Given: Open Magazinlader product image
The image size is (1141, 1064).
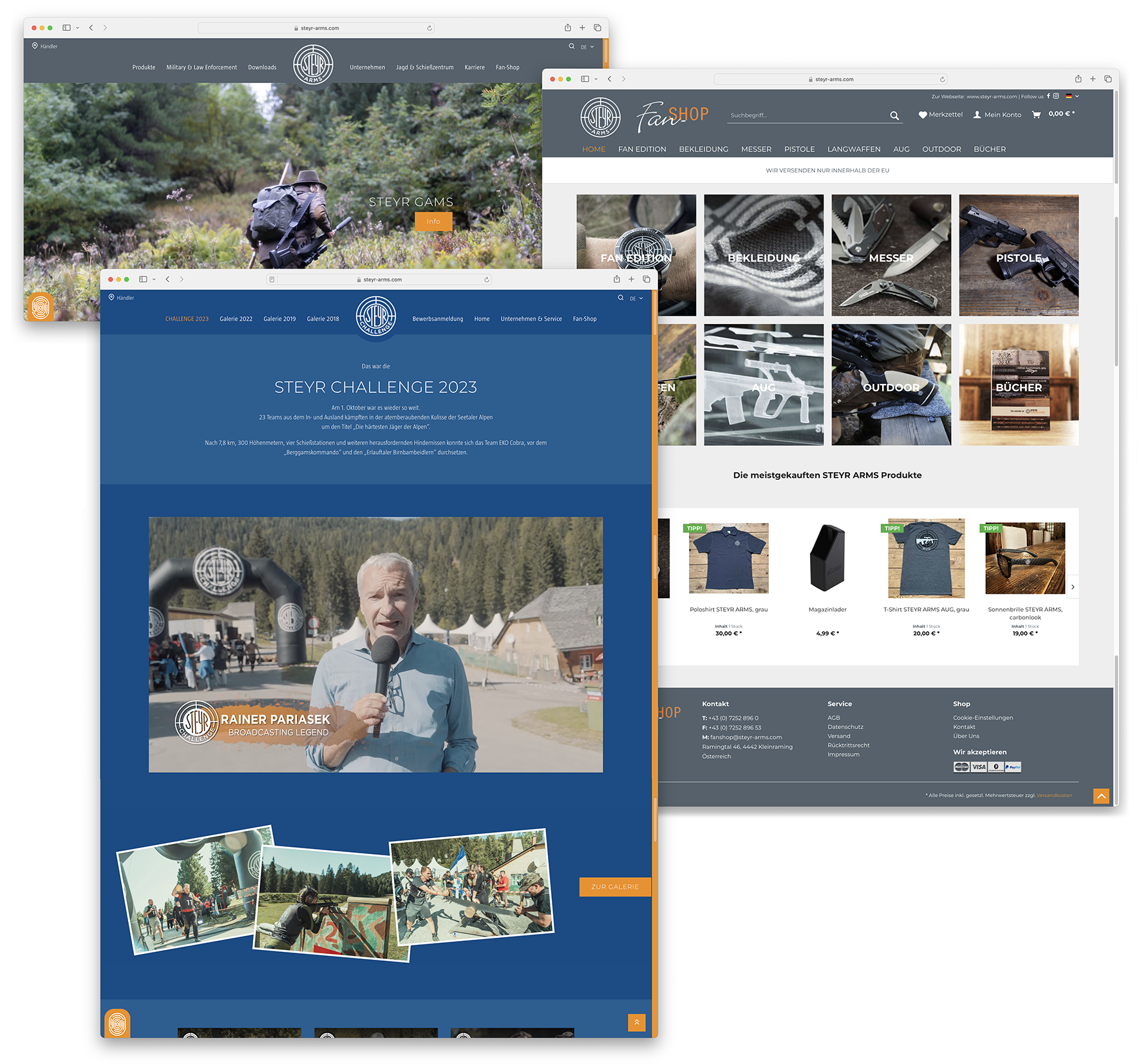Looking at the screenshot, I should point(827,558).
